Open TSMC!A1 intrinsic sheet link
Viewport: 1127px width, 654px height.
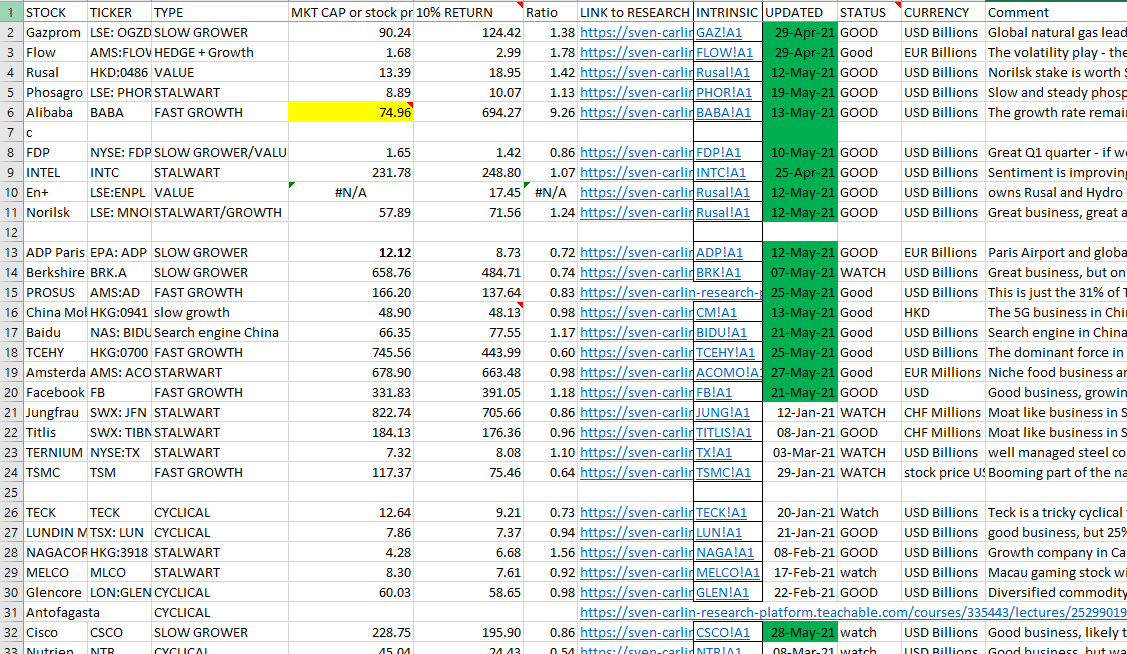(x=723, y=473)
